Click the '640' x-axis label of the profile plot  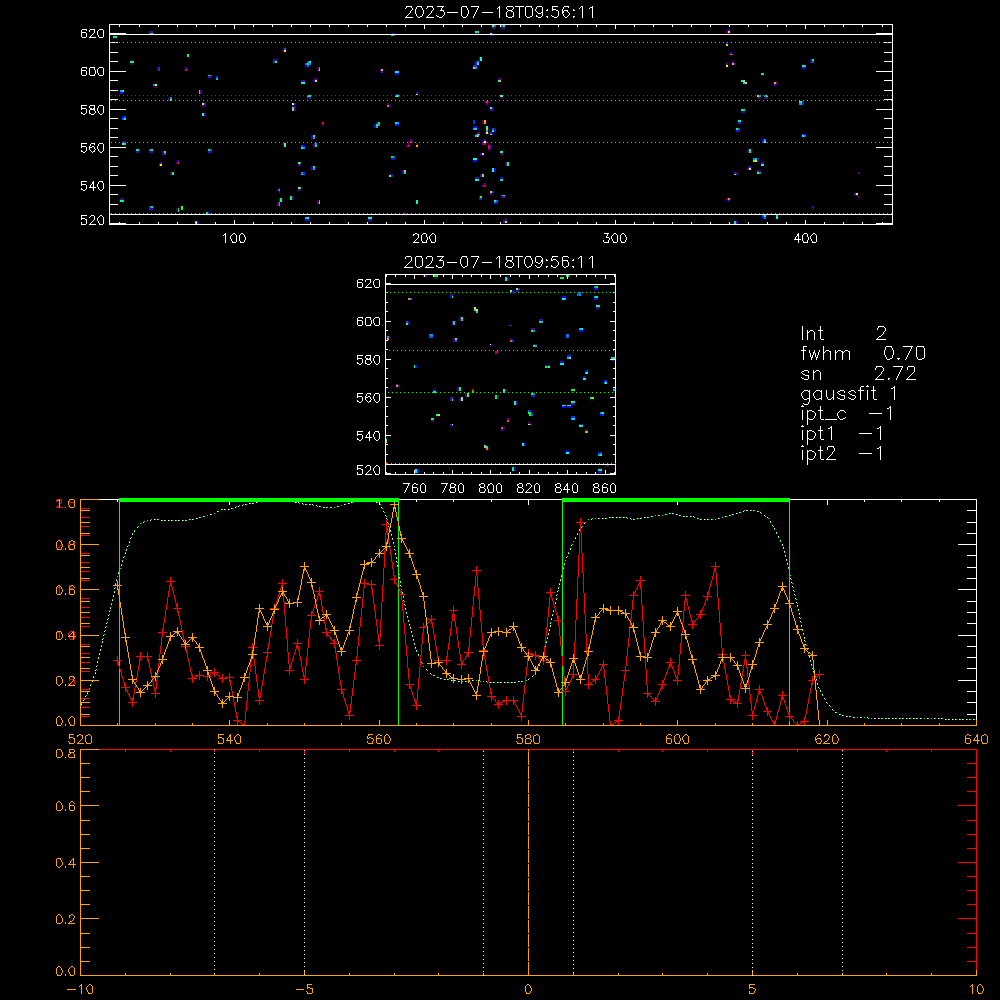click(x=976, y=740)
